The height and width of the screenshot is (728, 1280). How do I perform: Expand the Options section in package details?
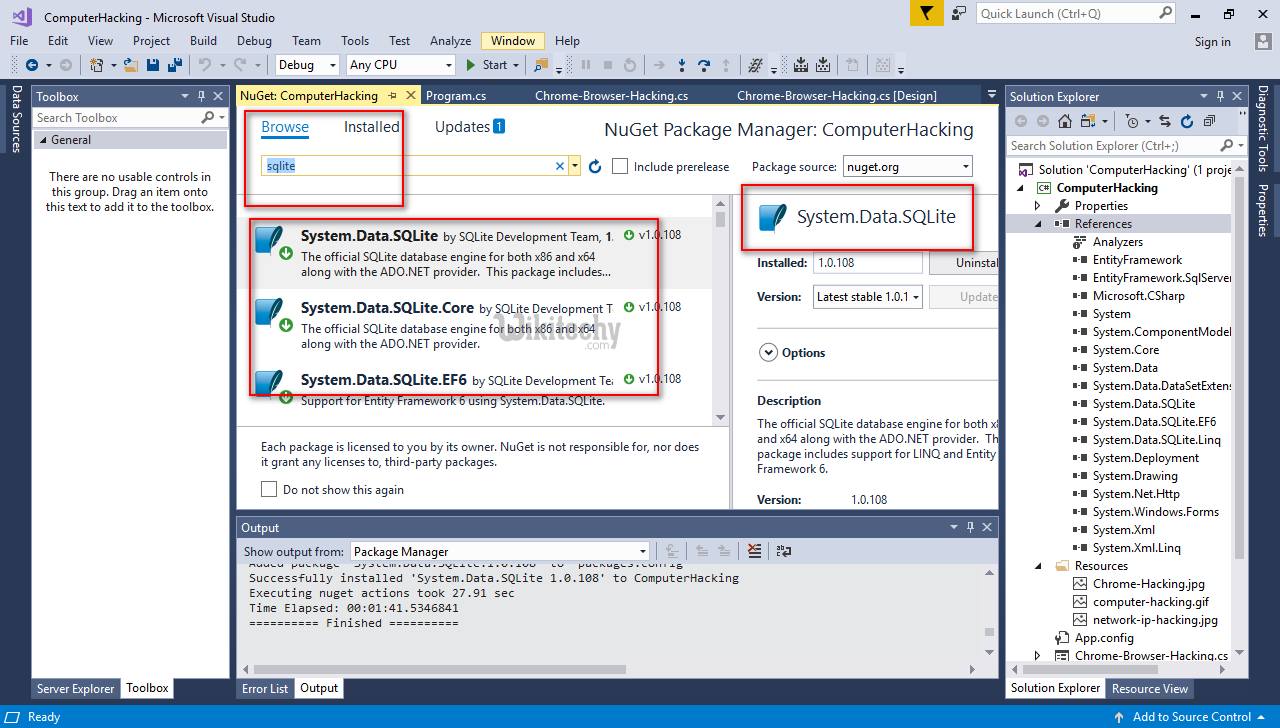768,352
